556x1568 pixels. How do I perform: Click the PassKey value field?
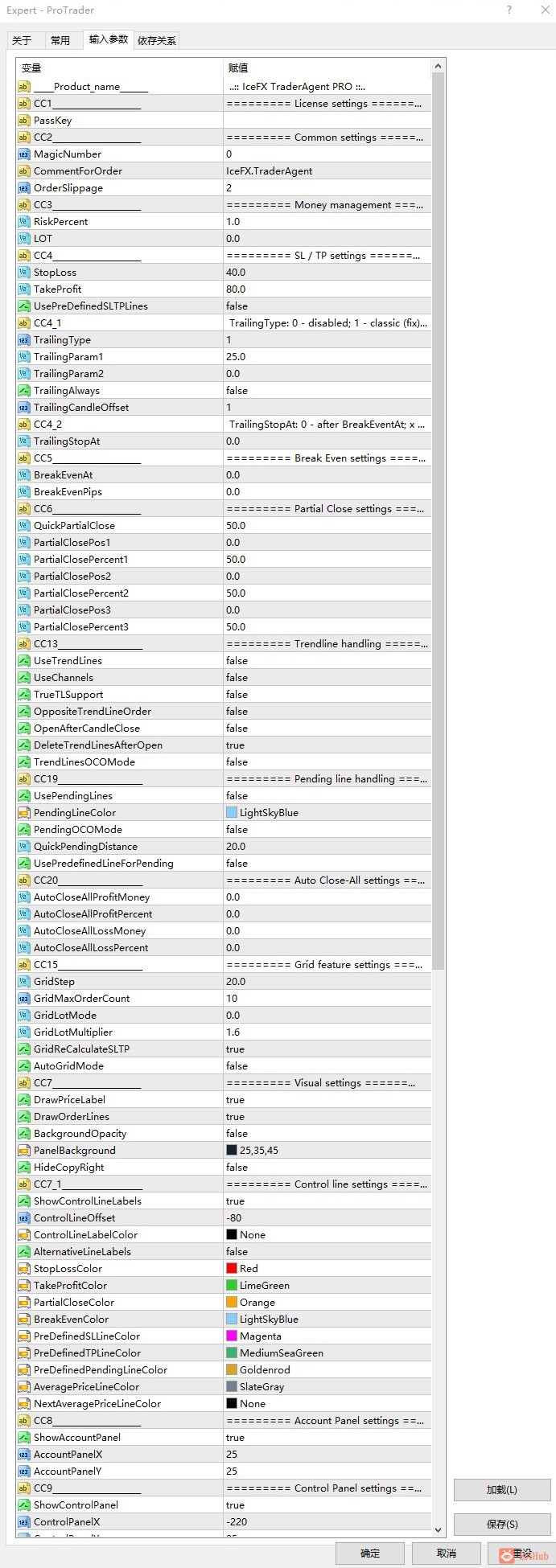(x=327, y=121)
